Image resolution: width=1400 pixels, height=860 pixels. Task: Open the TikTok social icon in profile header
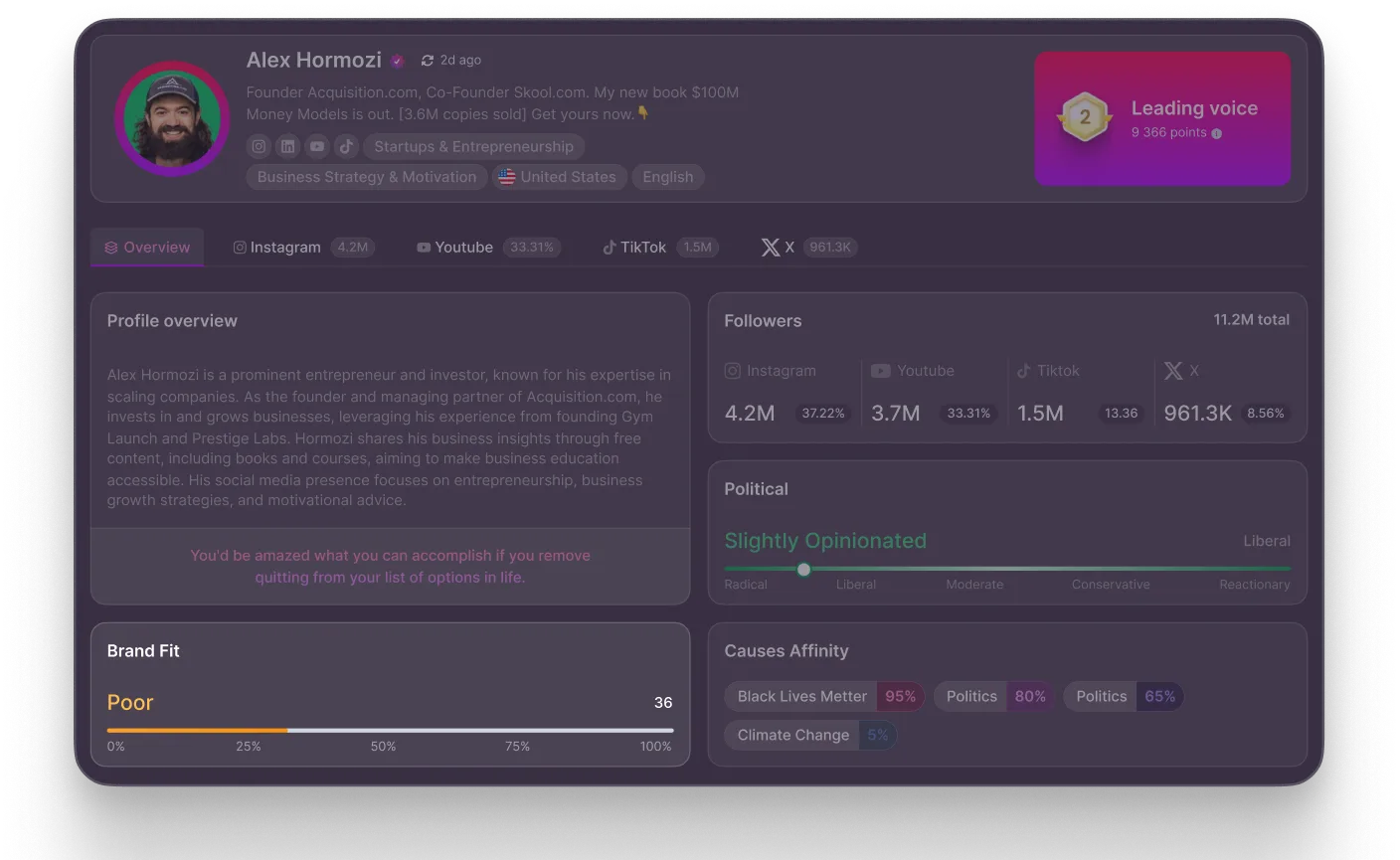345,146
